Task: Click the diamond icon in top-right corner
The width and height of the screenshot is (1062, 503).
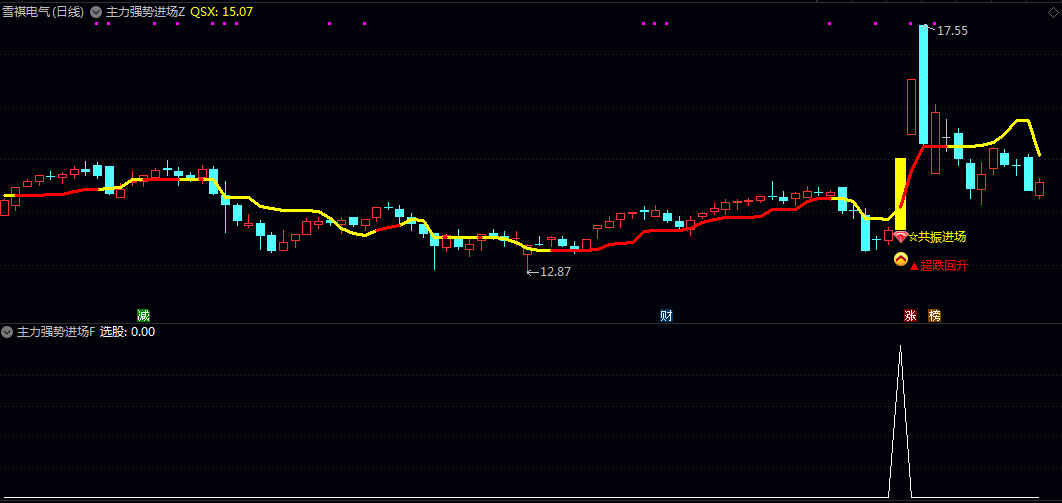Action: pos(1052,12)
